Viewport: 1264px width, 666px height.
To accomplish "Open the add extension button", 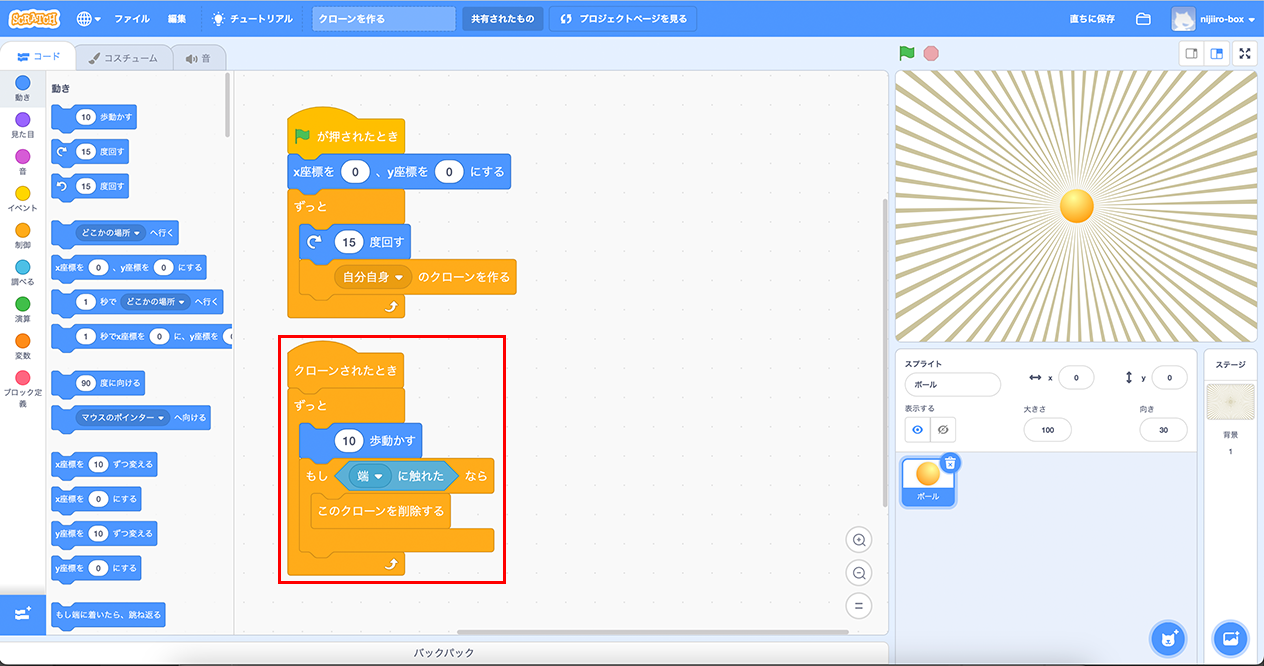I will [x=23, y=614].
